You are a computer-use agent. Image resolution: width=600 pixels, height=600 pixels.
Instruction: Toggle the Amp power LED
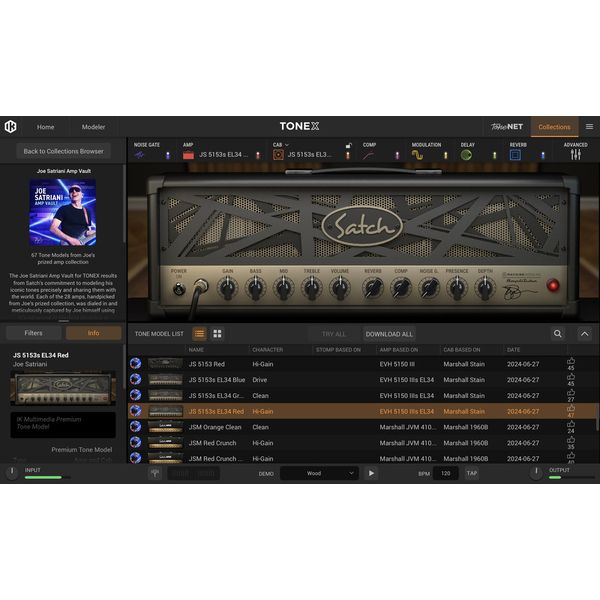point(258,155)
